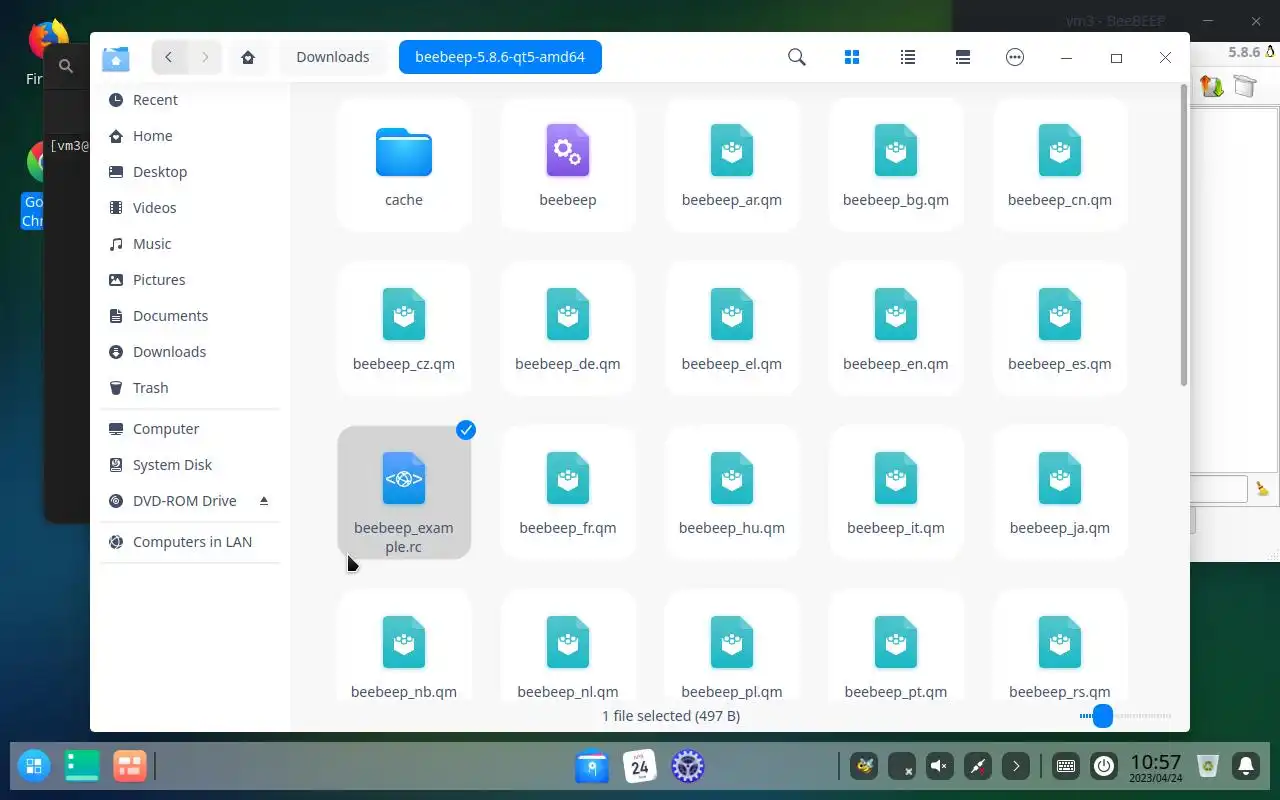The image size is (1280, 800).
Task: Adjust the icon size zoom slider
Action: (1103, 716)
